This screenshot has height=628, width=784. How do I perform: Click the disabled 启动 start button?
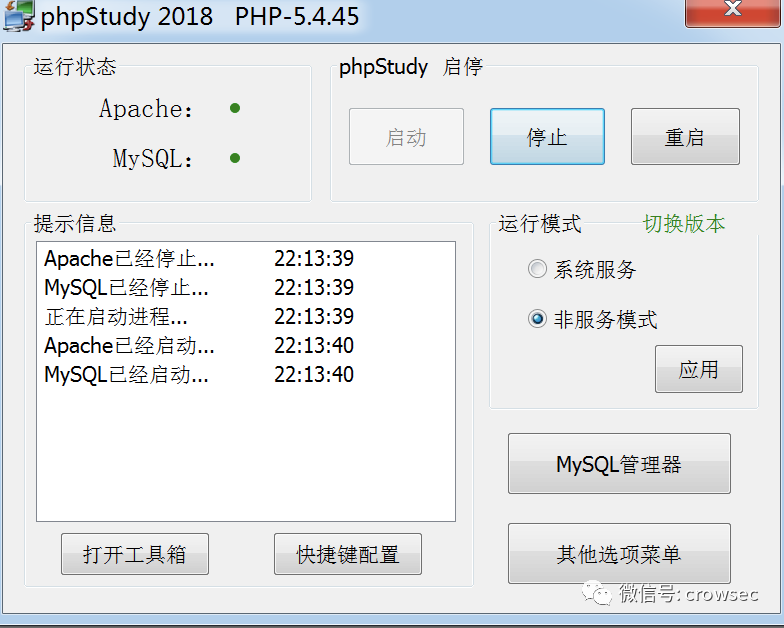tap(406, 136)
